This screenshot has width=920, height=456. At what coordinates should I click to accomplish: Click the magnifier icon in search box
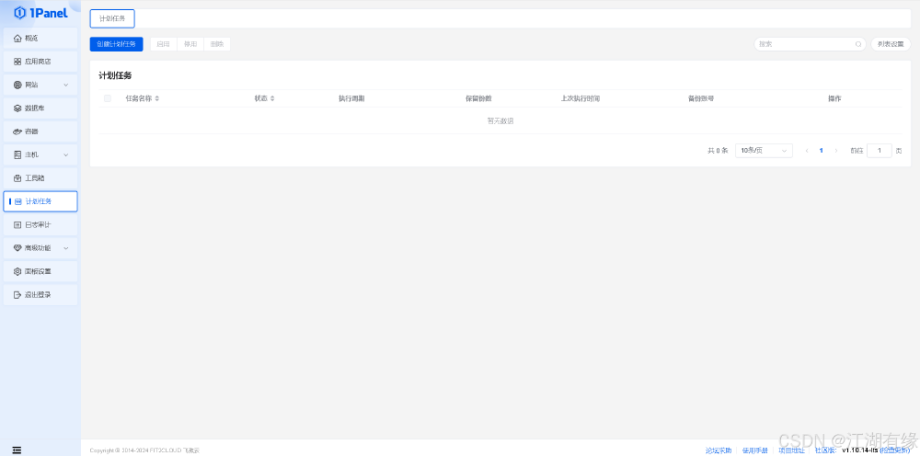(858, 44)
